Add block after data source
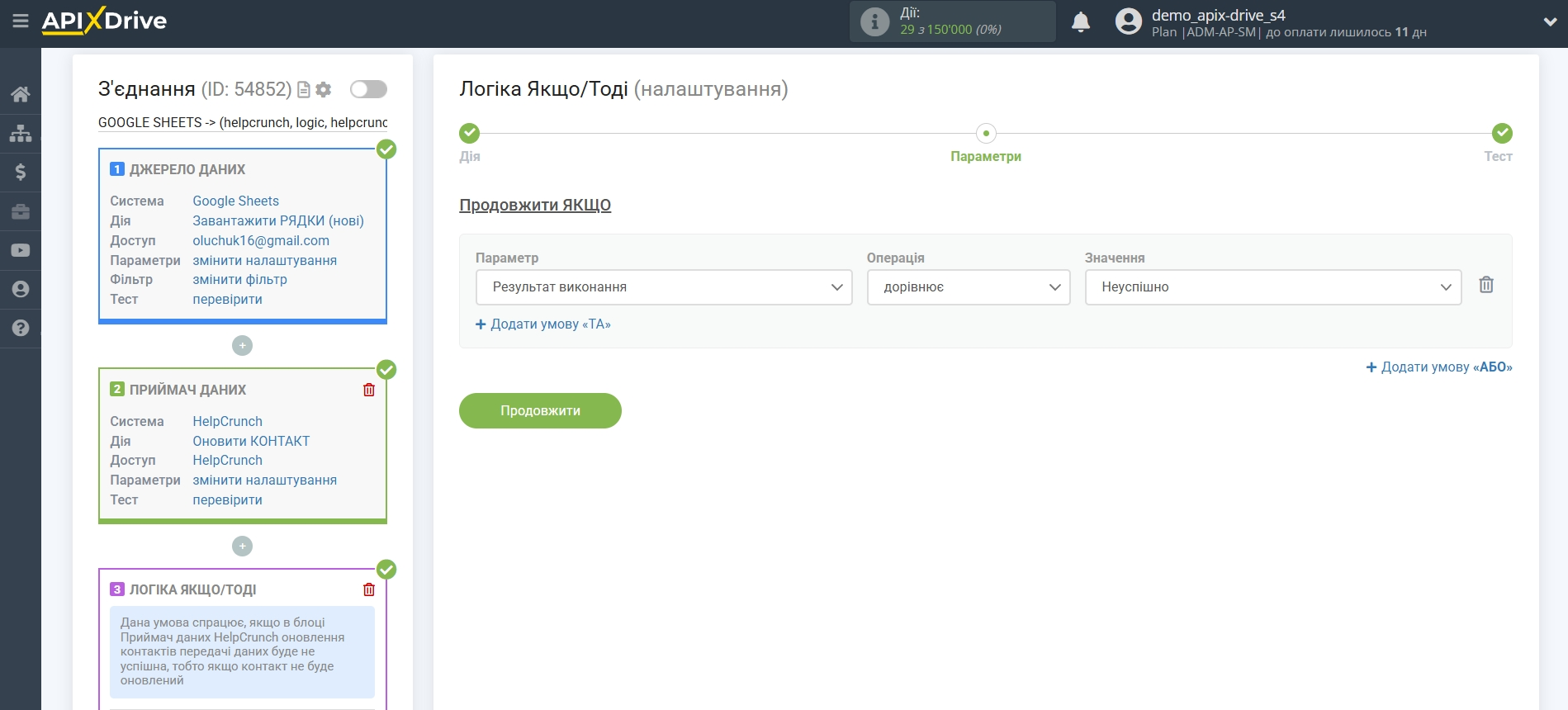Viewport: 1568px width, 710px height. click(242, 345)
